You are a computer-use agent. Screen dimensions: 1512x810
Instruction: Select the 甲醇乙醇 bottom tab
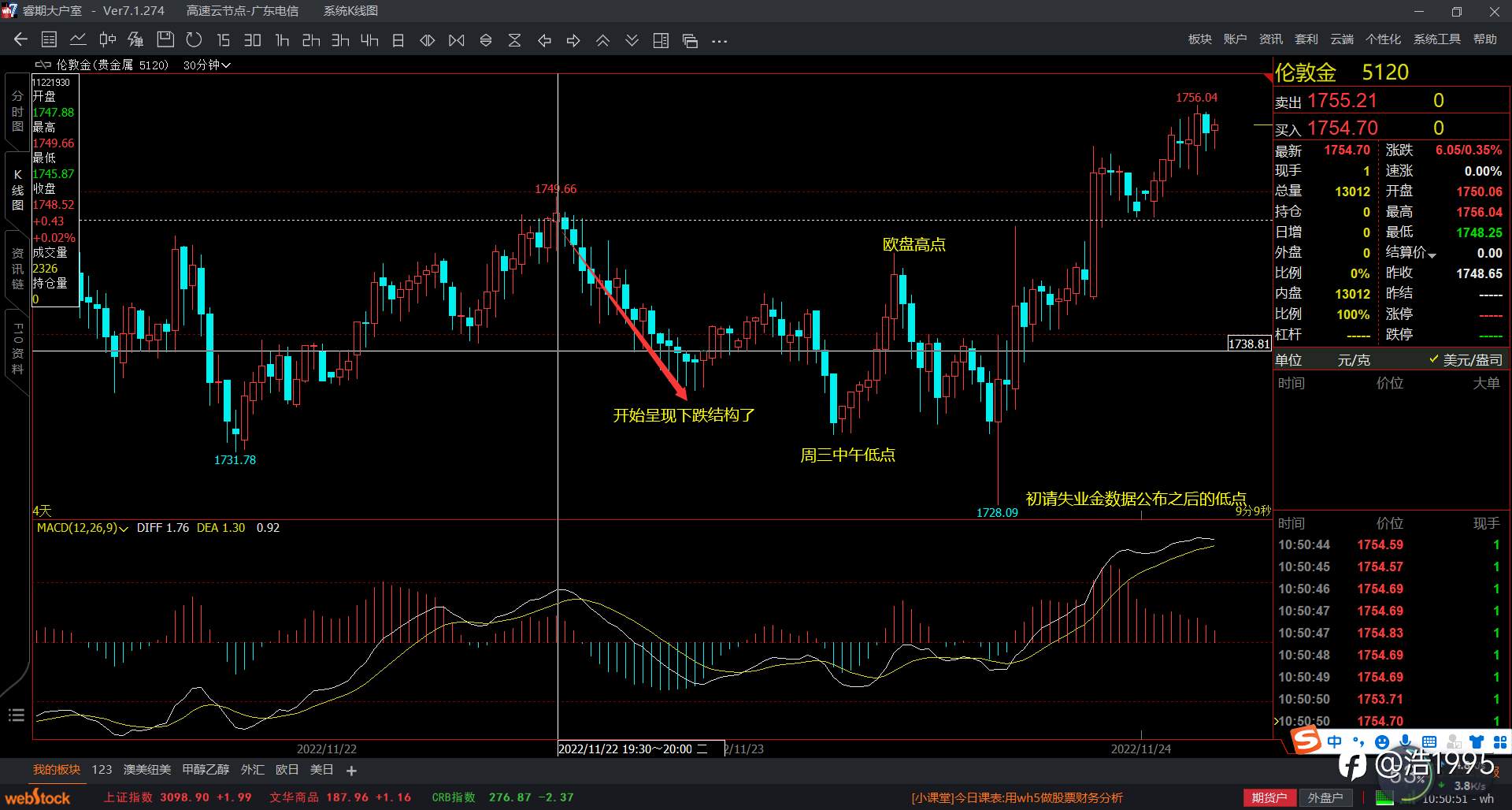point(206,770)
